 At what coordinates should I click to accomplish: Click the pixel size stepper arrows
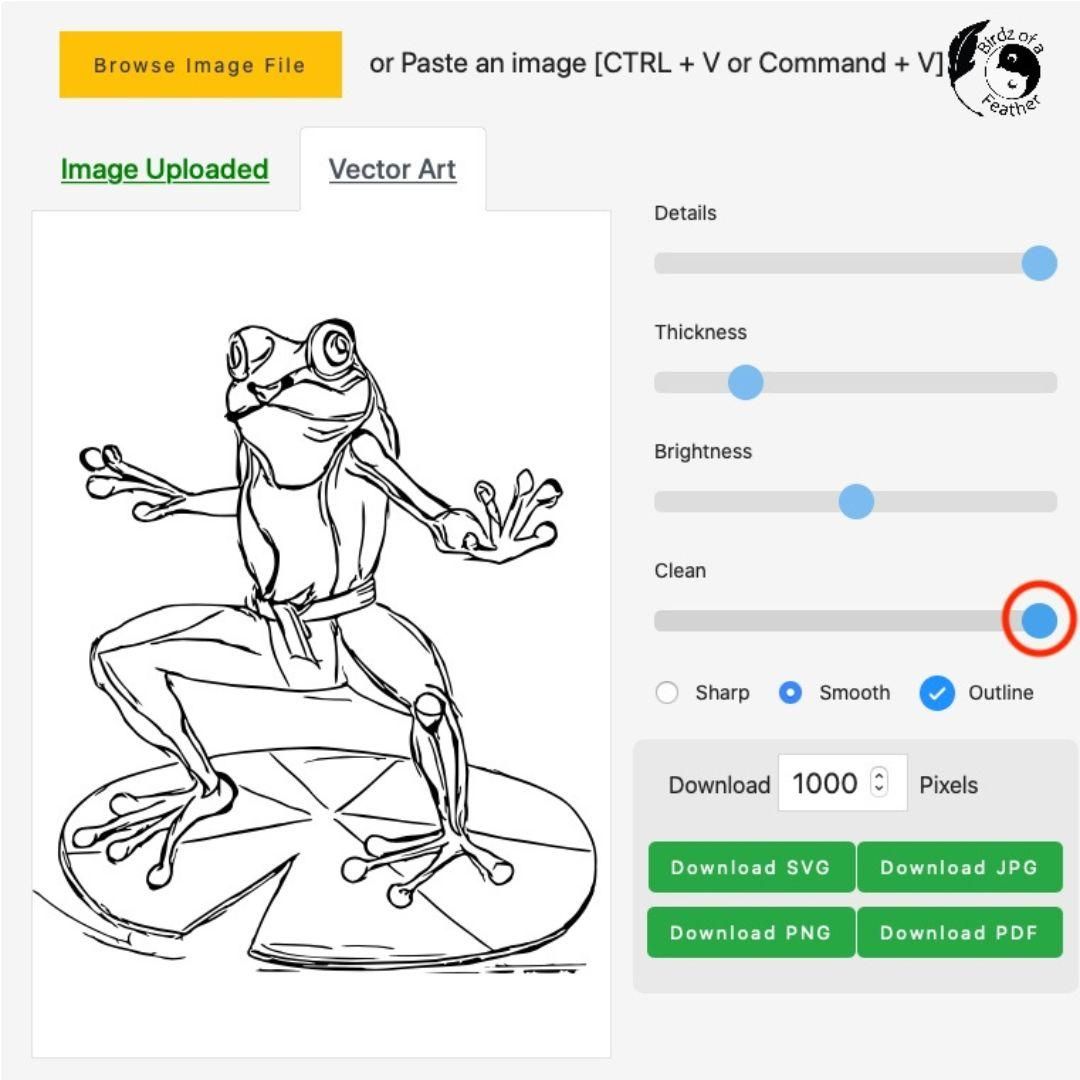879,782
